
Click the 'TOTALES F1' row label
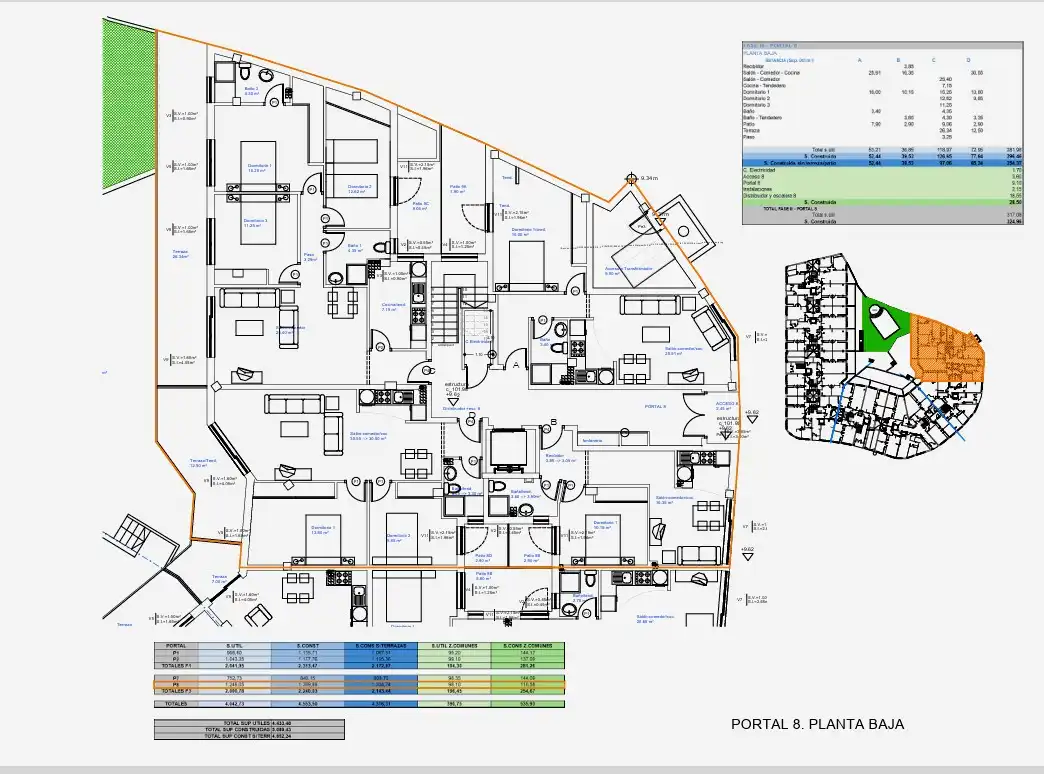[176, 665]
